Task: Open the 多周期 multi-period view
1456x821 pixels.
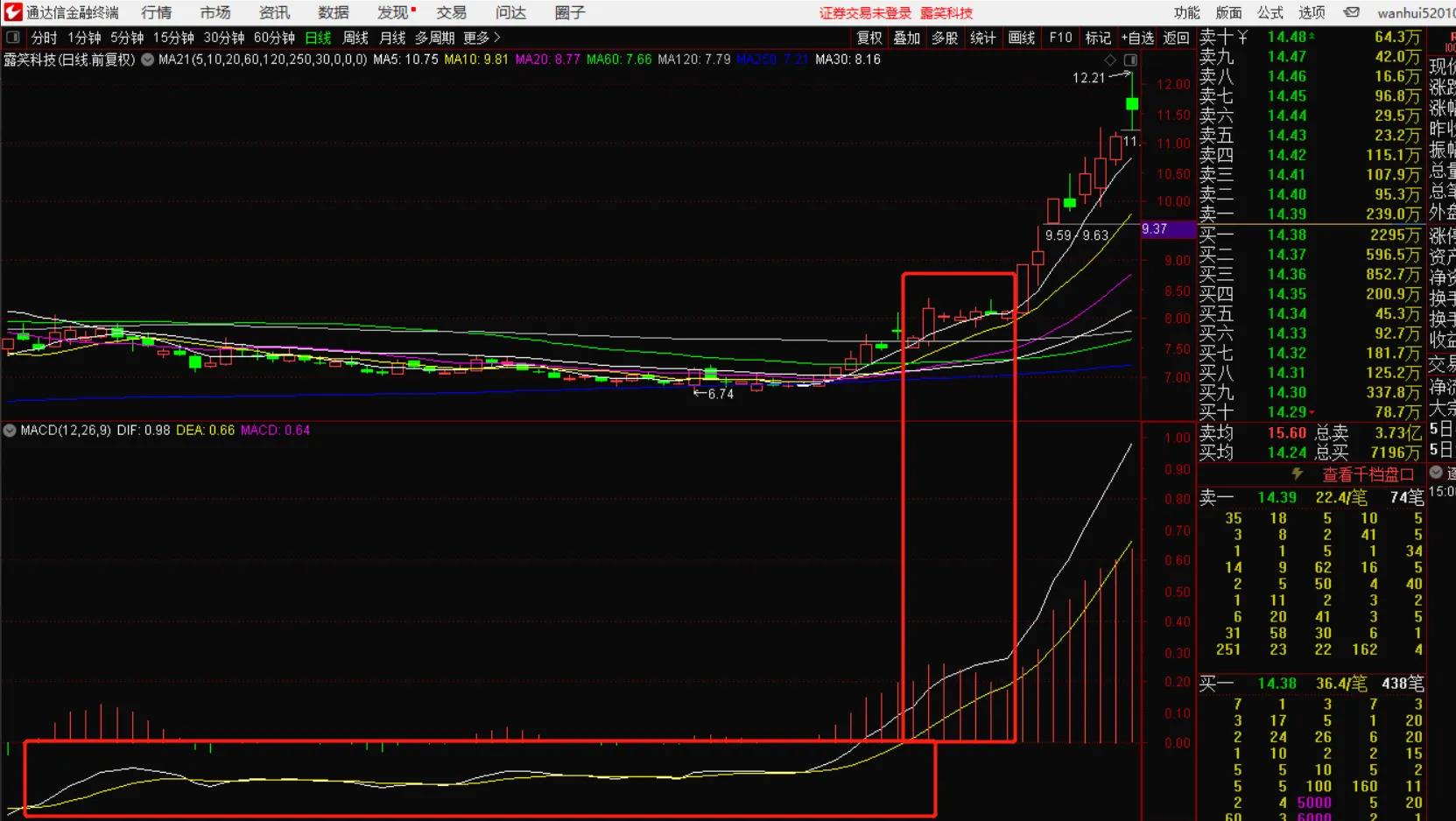Action: pos(434,38)
